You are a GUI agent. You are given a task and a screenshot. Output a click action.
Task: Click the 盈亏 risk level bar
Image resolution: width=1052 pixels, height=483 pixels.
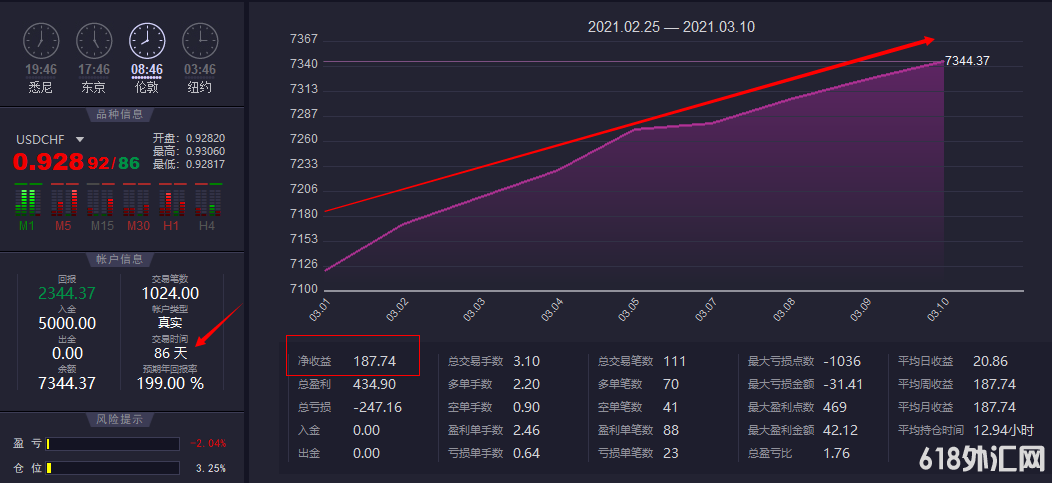coord(112,444)
